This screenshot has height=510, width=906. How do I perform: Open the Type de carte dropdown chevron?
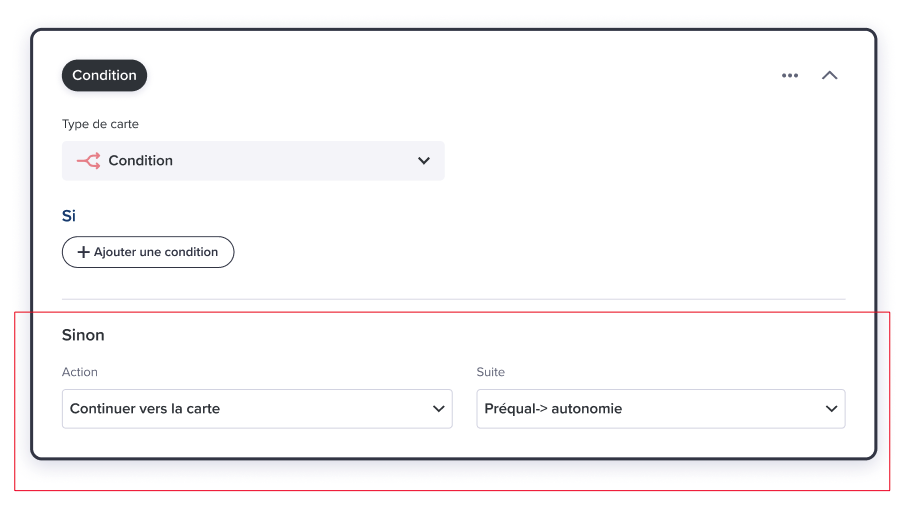pos(424,161)
